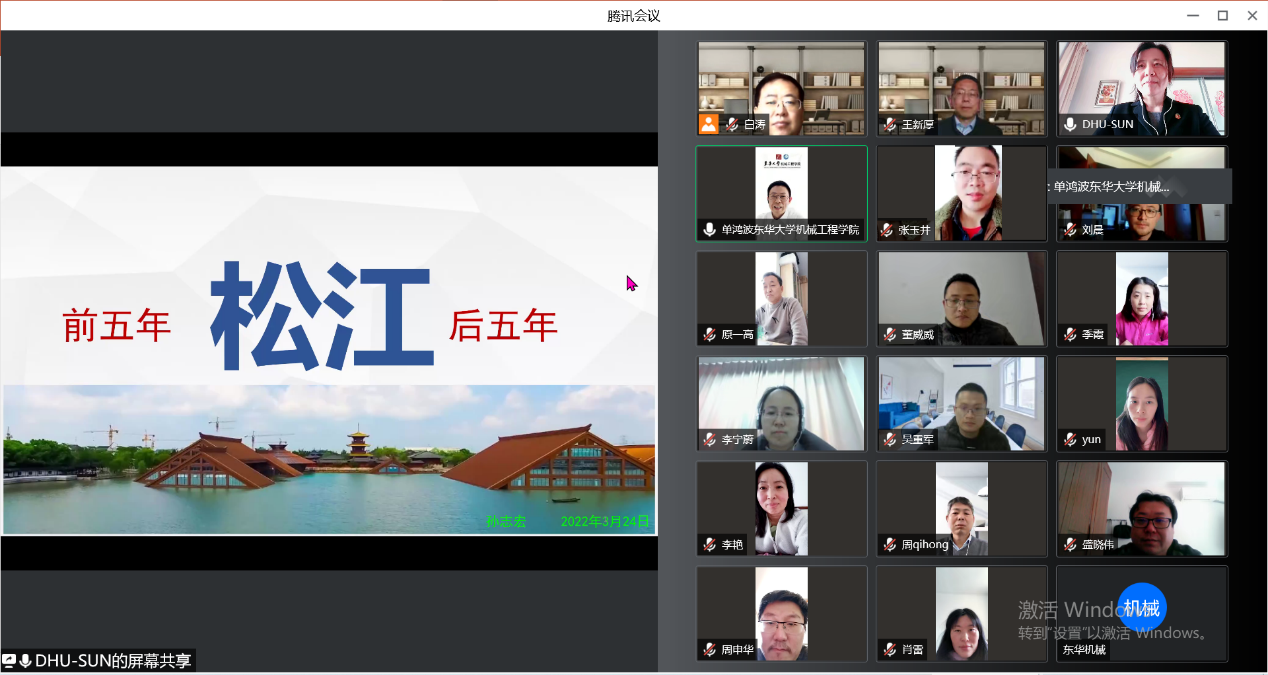This screenshot has width=1268, height=675.
Task: Click the muted microphone icon next to 王新厚
Action: tap(888, 125)
